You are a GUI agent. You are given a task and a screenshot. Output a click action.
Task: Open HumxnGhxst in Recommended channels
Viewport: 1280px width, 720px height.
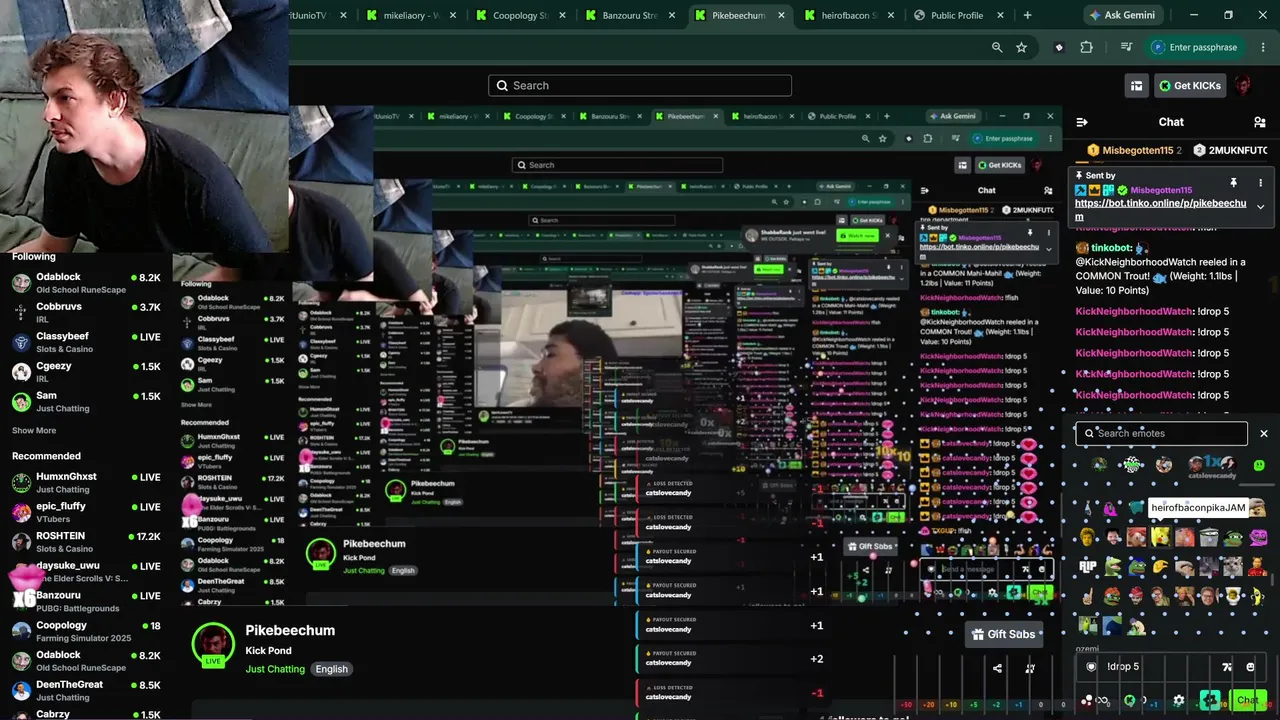click(86, 483)
